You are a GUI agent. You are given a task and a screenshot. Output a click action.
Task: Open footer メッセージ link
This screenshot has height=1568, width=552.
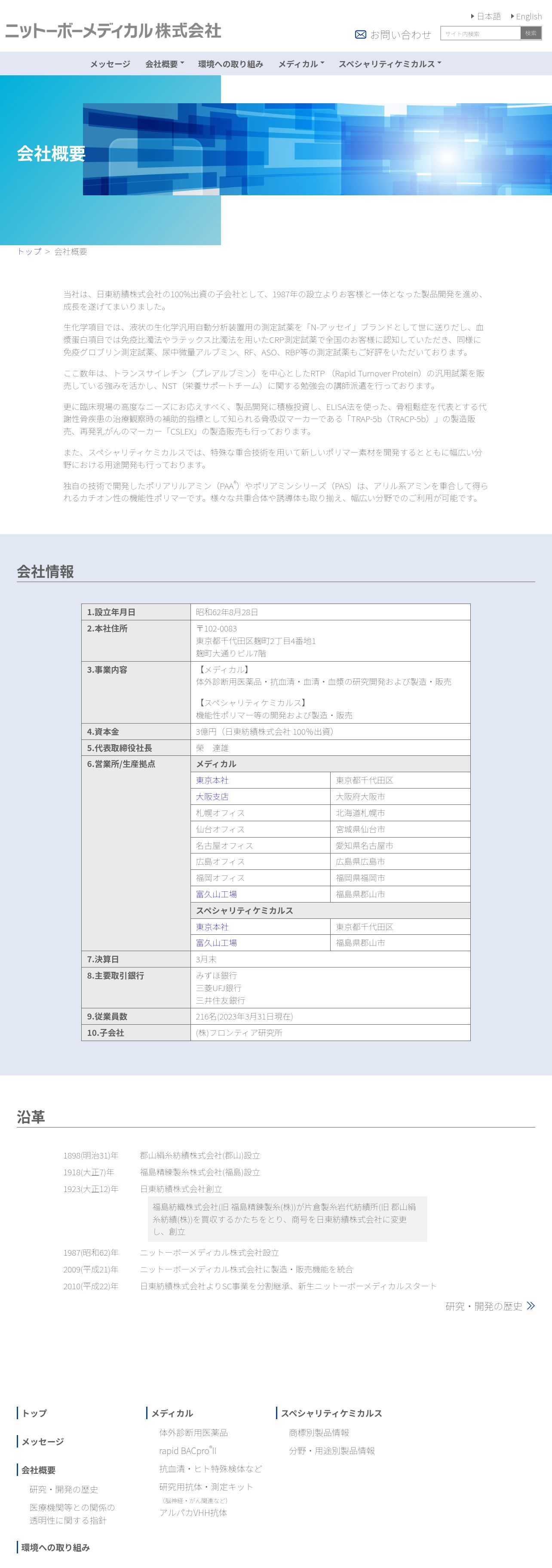click(x=43, y=1442)
